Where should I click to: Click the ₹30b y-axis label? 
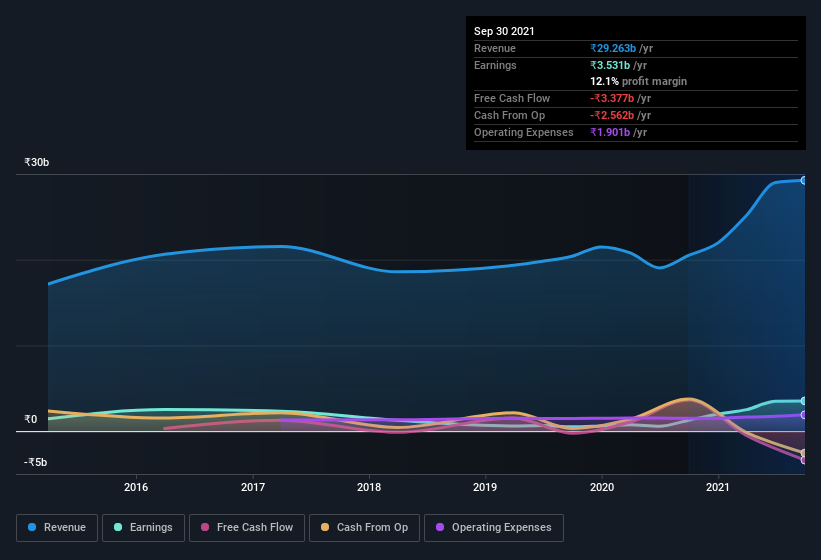tap(37, 162)
